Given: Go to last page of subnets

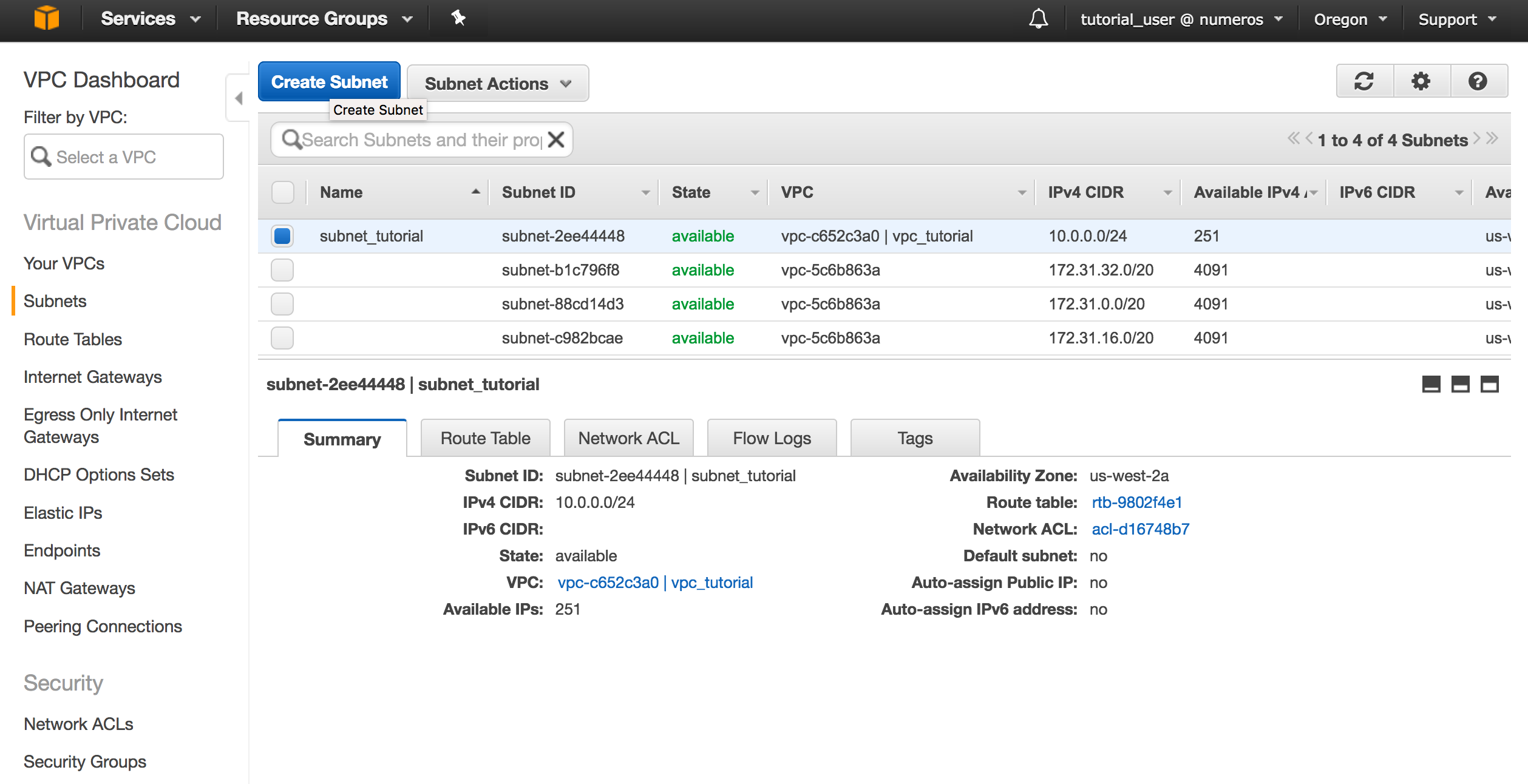Looking at the screenshot, I should (x=1492, y=139).
